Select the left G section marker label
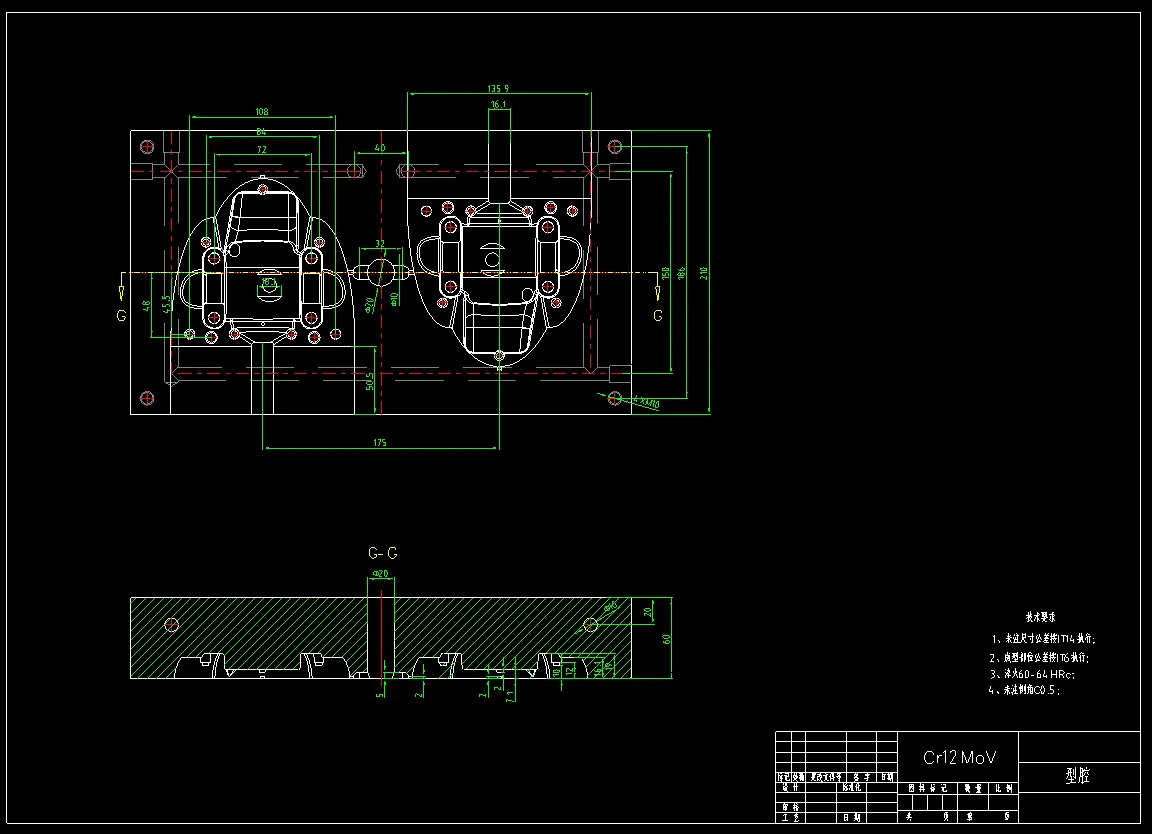The height and width of the screenshot is (834, 1152). point(121,315)
